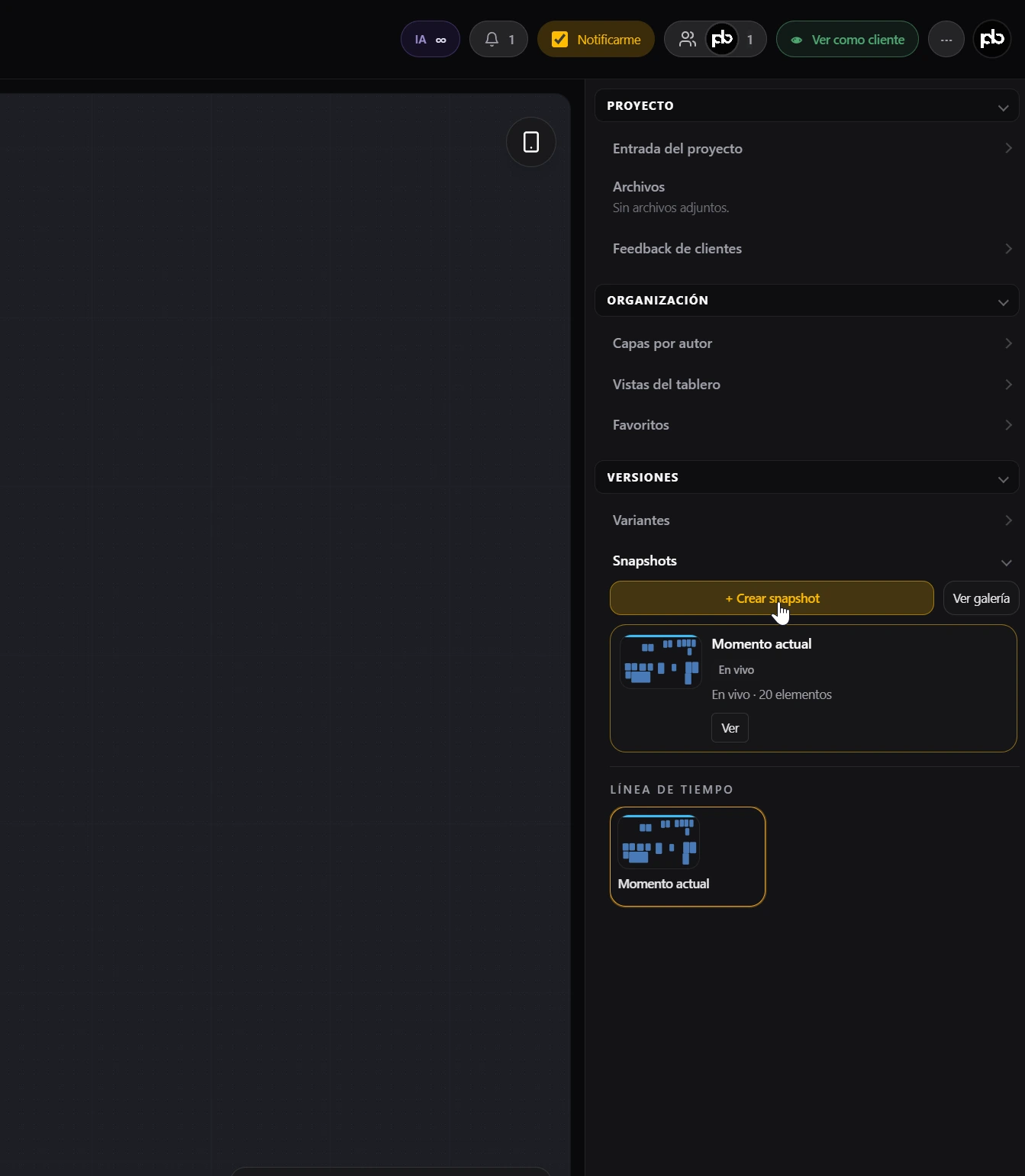Click the Ver galería button
1025x1176 pixels.
click(x=981, y=598)
